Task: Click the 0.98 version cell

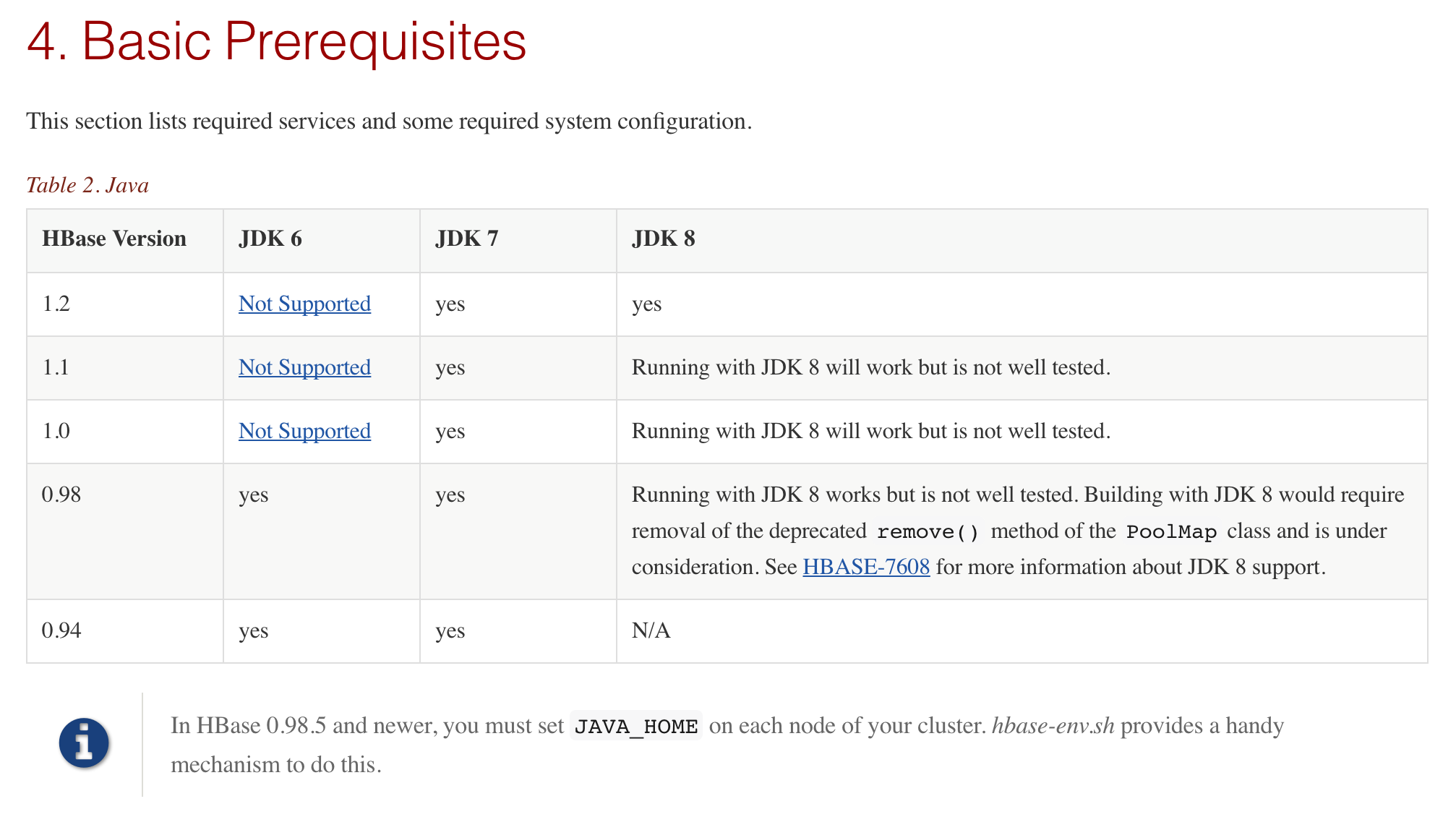Action: (x=61, y=495)
